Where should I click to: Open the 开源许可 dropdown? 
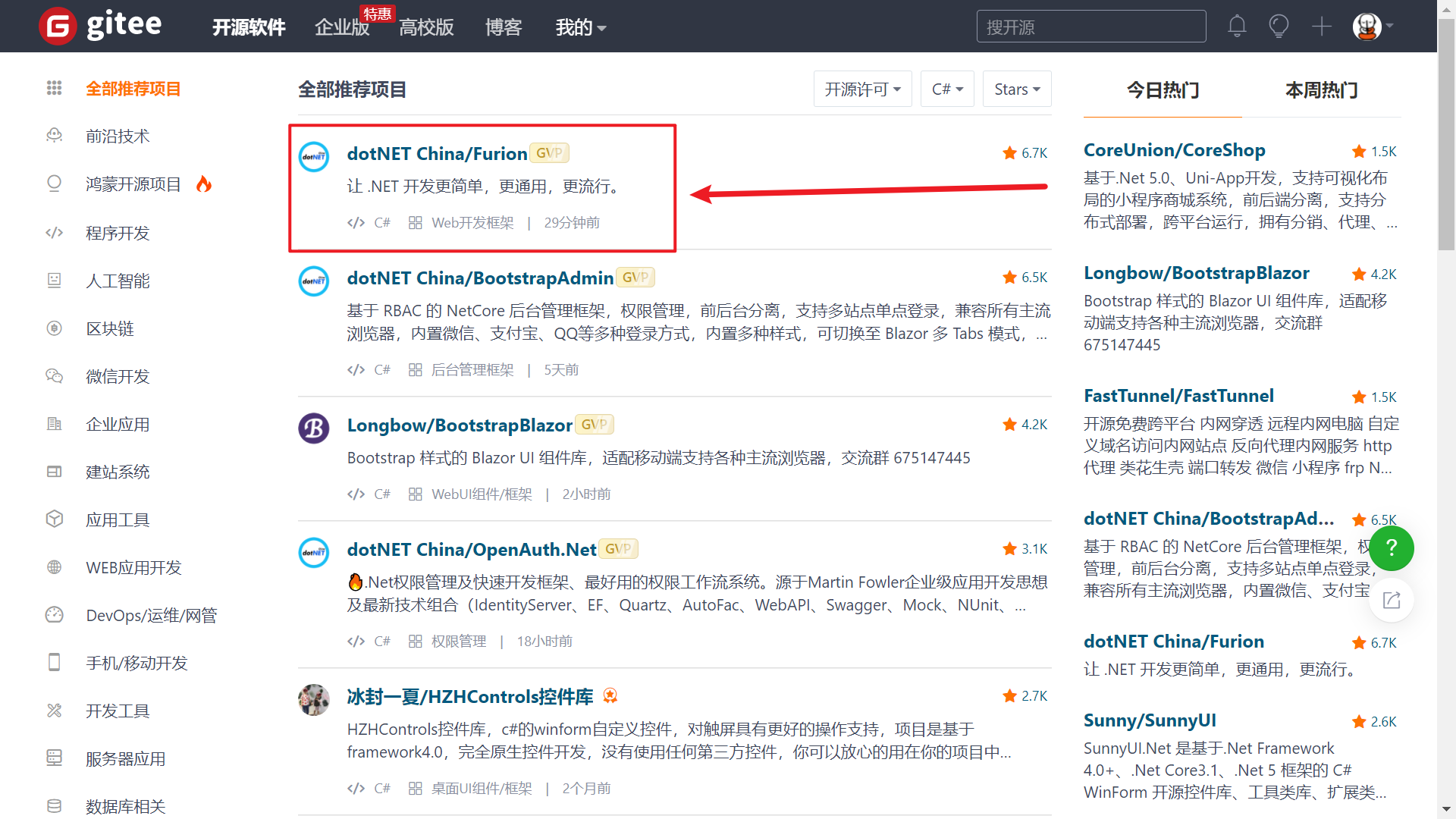pos(862,89)
